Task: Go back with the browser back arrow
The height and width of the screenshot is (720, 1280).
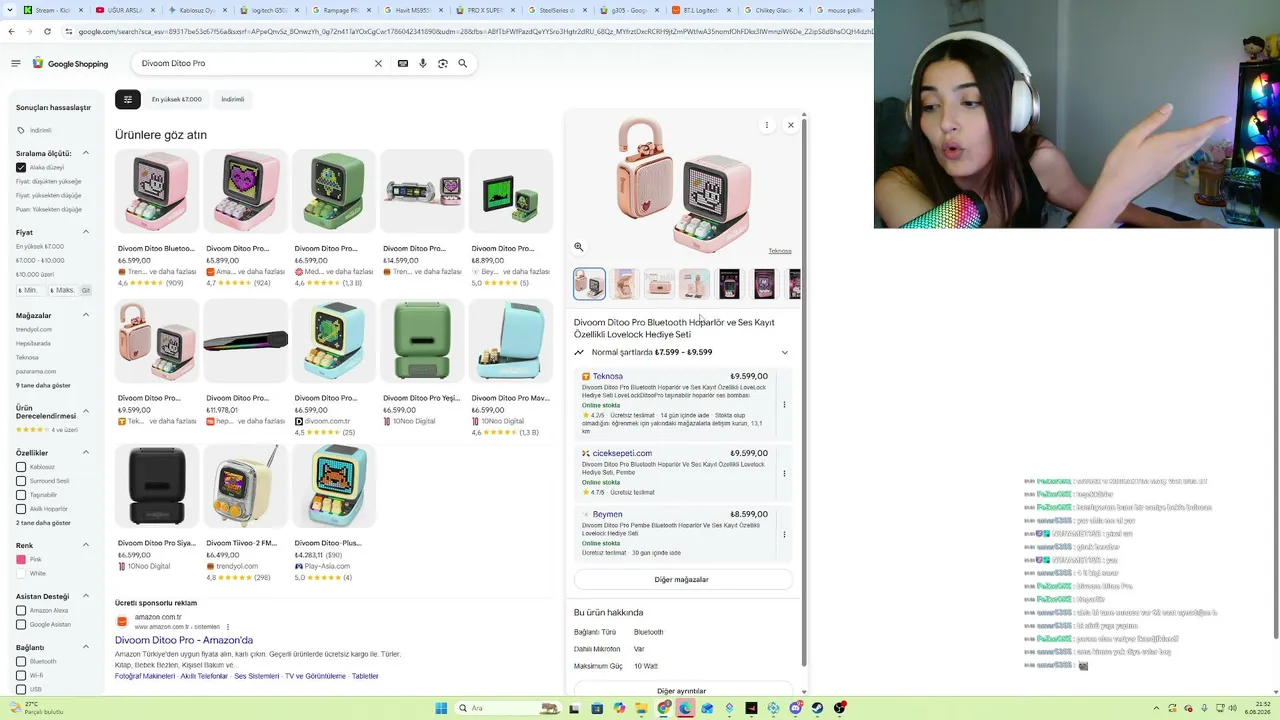Action: tap(11, 31)
